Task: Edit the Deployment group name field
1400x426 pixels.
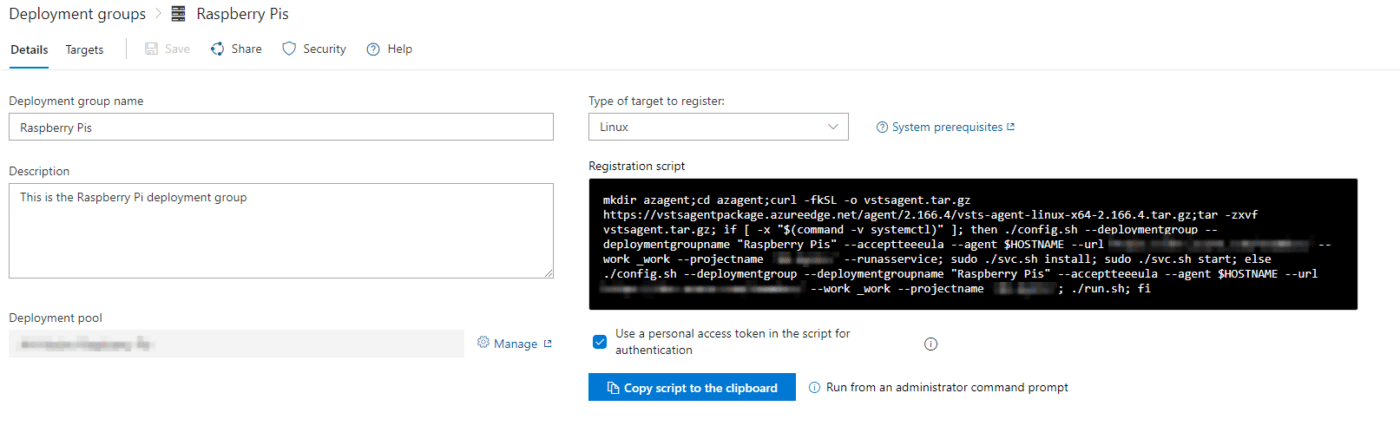Action: [x=281, y=127]
